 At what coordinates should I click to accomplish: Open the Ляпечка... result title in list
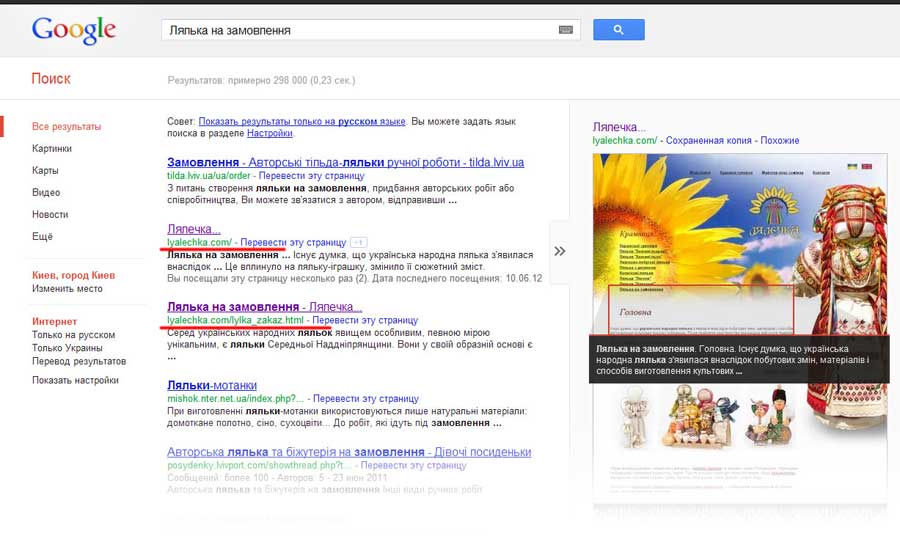(194, 229)
